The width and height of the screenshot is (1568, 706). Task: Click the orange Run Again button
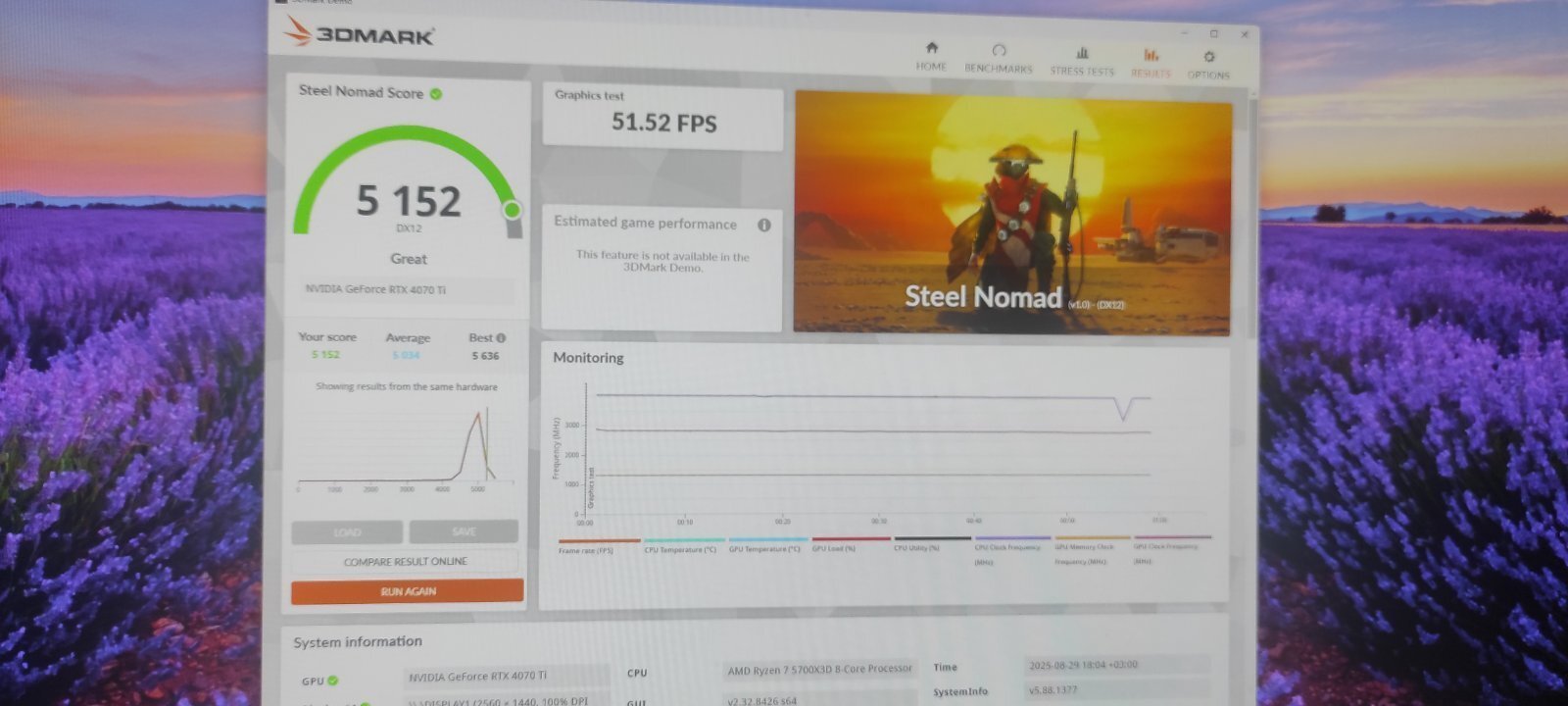pyautogui.click(x=408, y=591)
